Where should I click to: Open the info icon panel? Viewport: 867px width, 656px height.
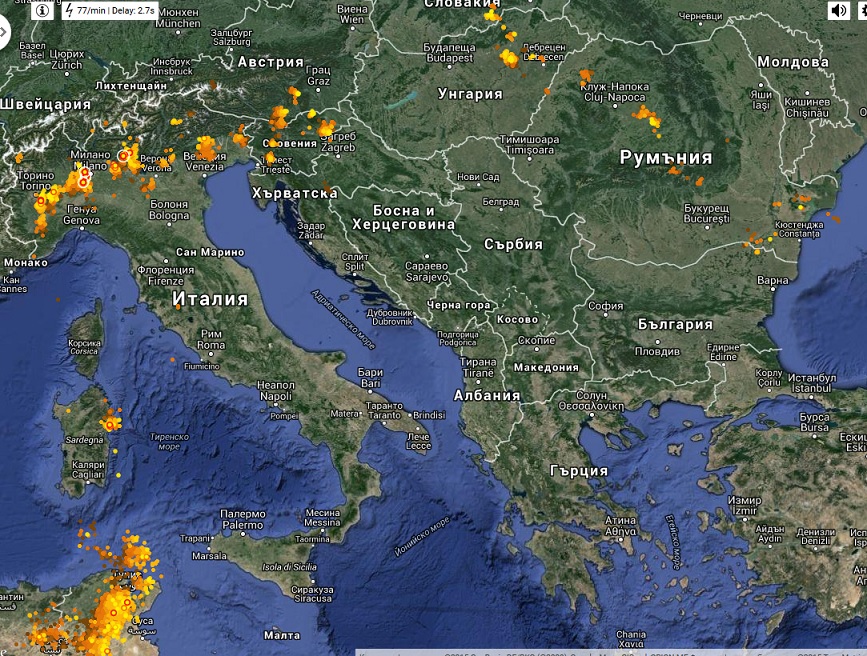[43, 11]
